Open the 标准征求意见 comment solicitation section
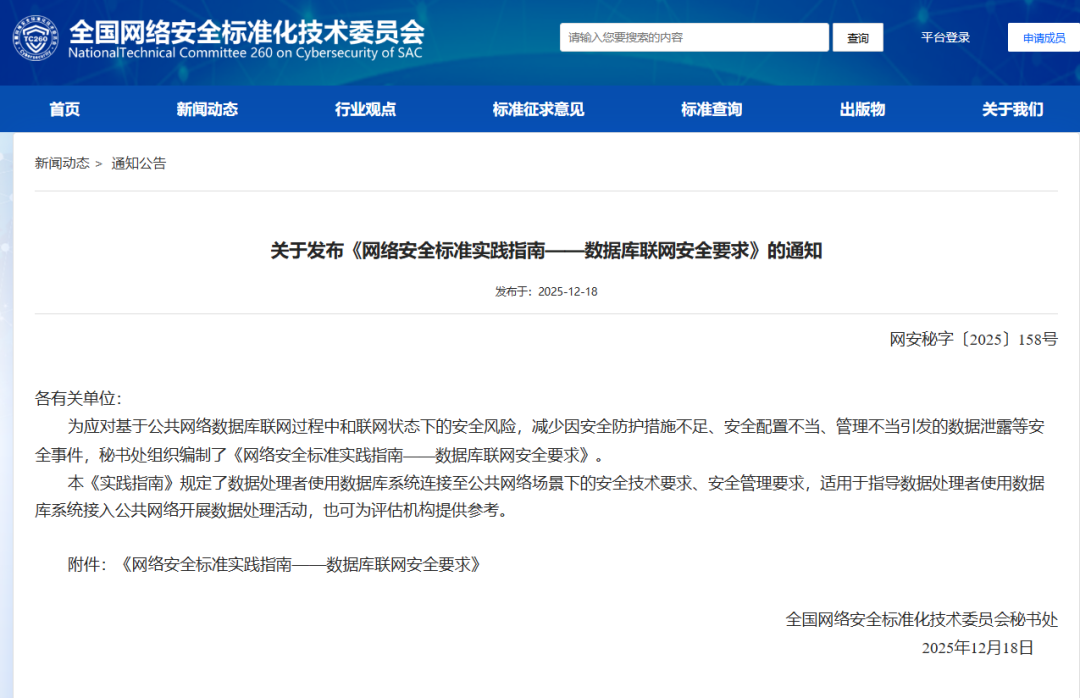1080x698 pixels. pyautogui.click(x=537, y=109)
